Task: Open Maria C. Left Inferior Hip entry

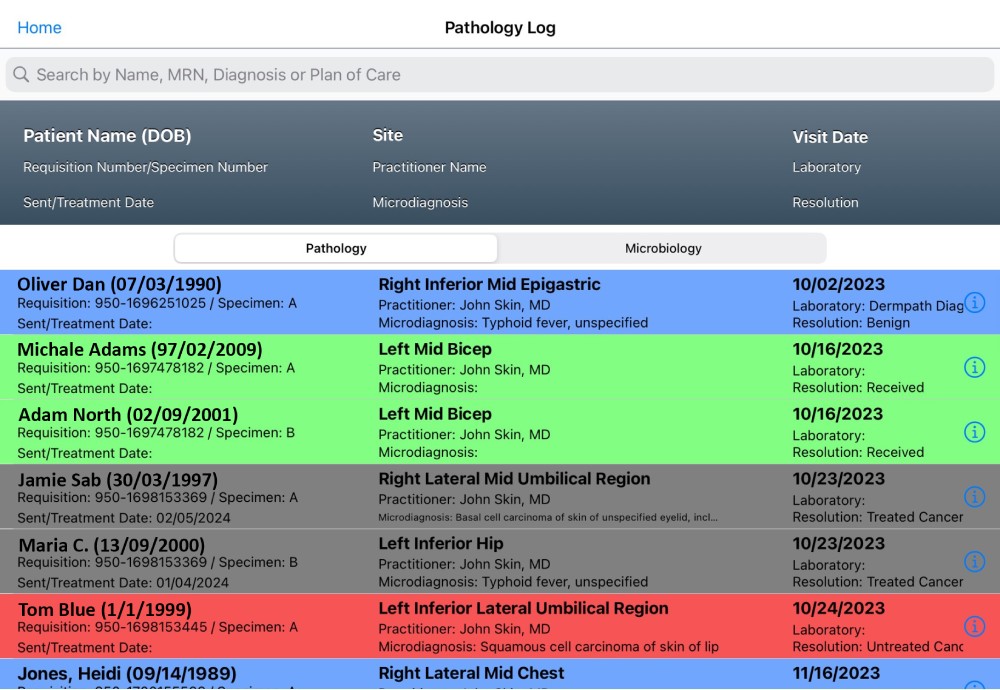Action: pyautogui.click(x=480, y=562)
